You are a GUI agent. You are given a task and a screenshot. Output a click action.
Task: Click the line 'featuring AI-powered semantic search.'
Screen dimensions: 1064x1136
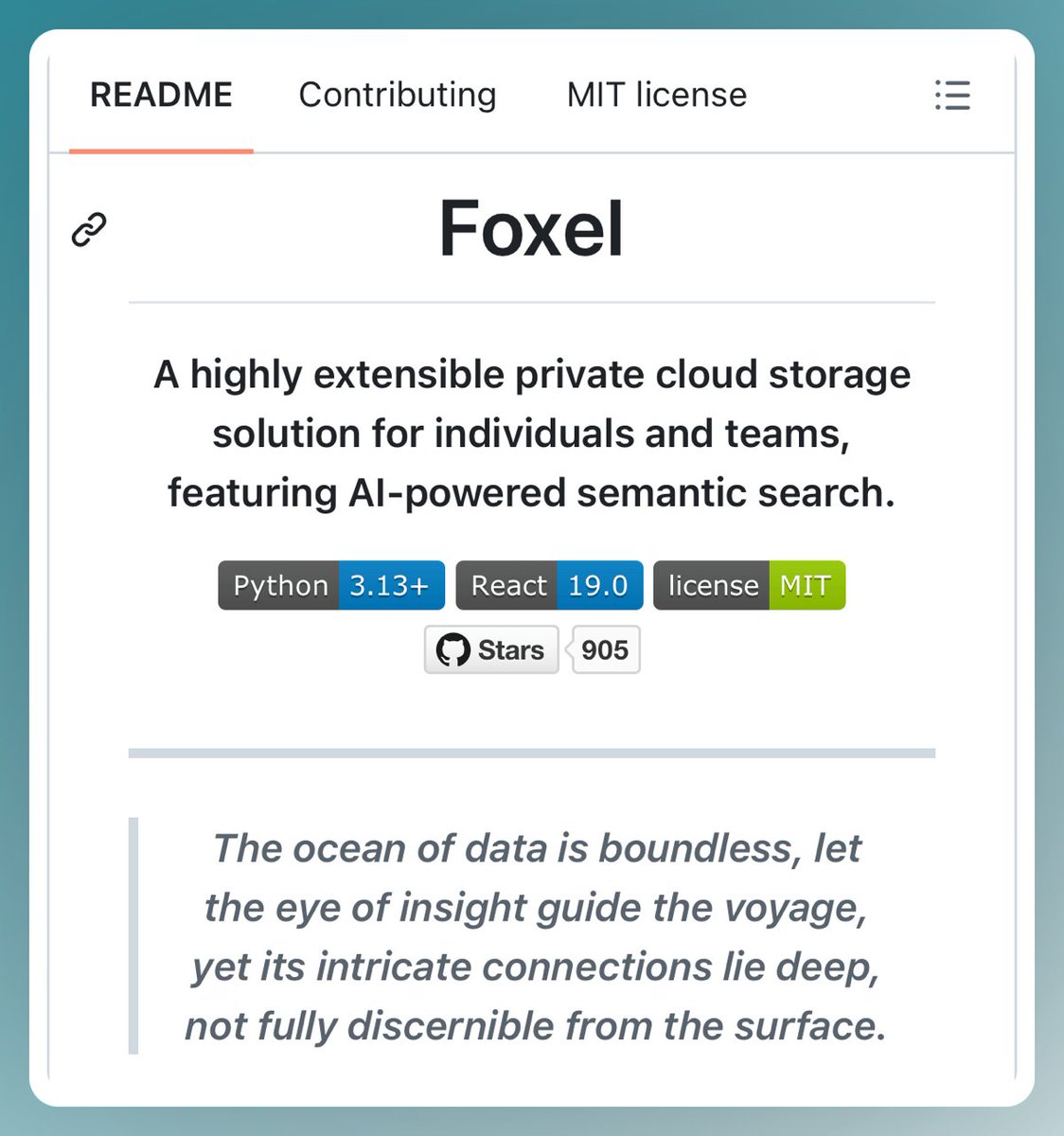(531, 493)
